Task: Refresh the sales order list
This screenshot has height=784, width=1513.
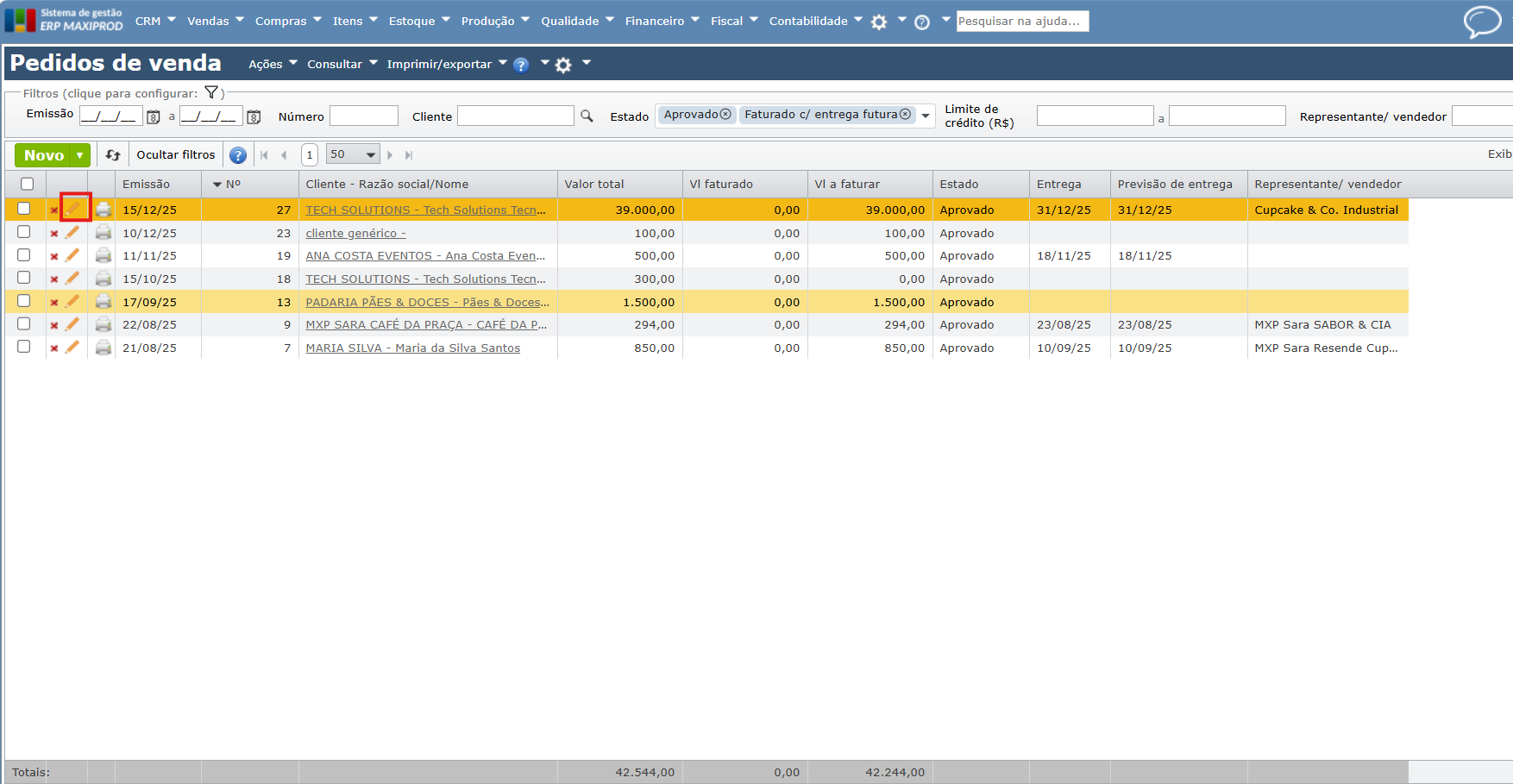Action: [113, 155]
